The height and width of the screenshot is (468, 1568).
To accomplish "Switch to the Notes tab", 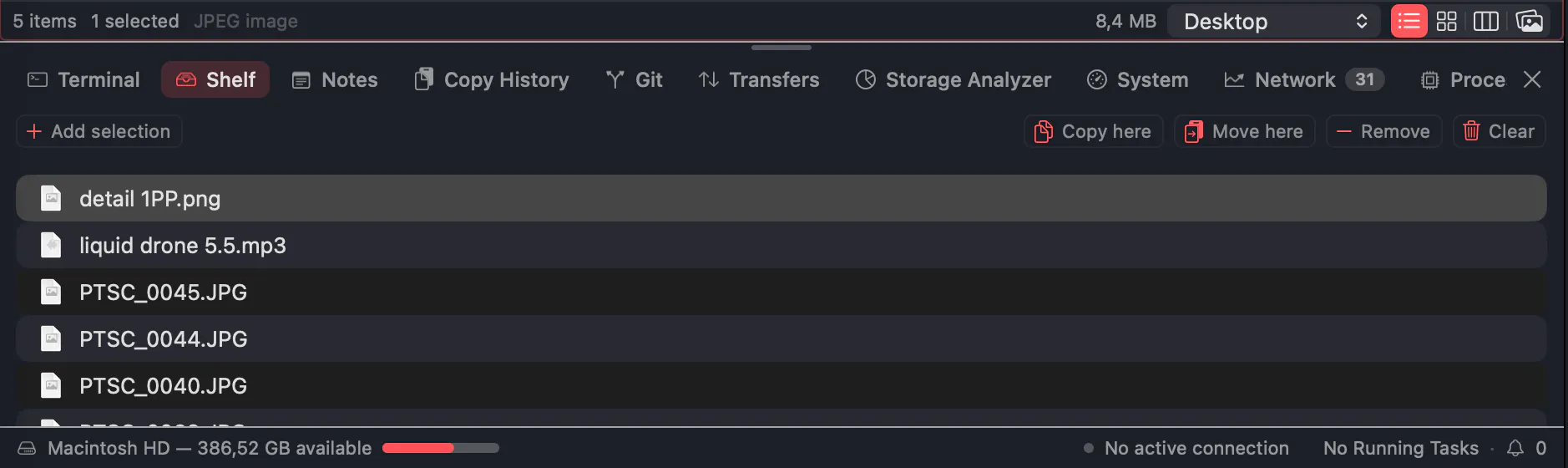I will click(335, 79).
